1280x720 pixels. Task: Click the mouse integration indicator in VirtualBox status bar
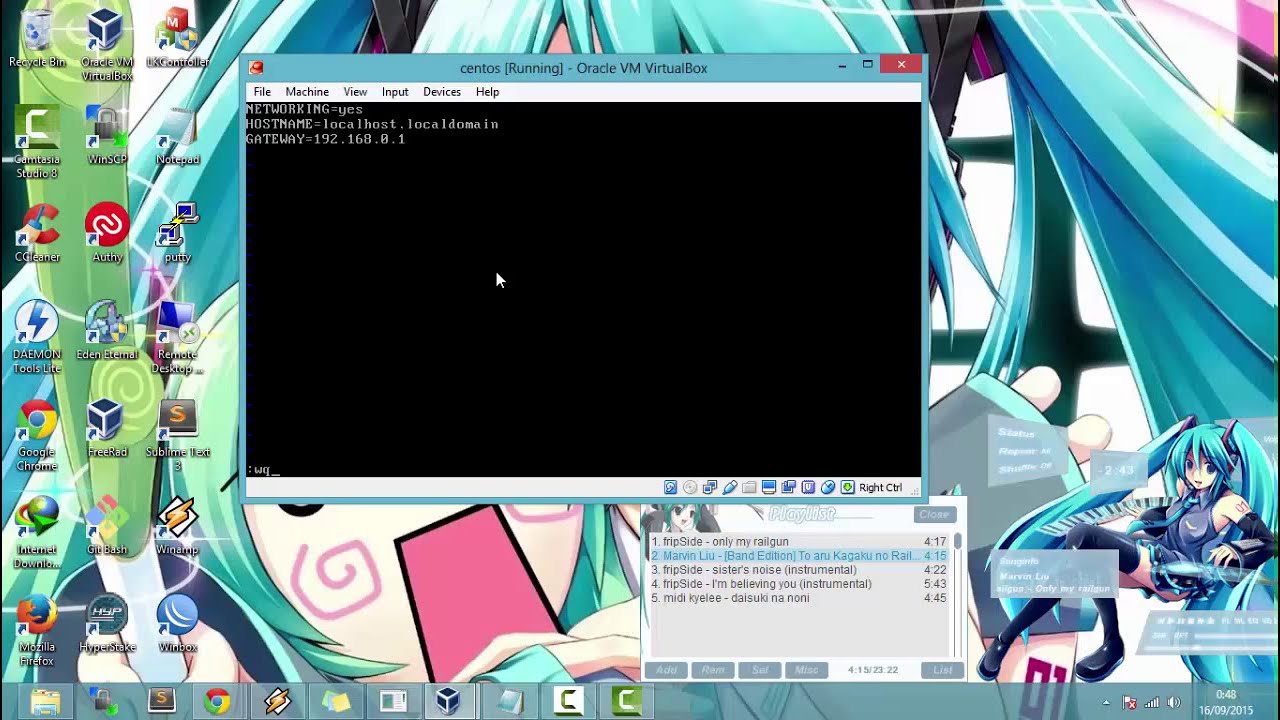(828, 487)
